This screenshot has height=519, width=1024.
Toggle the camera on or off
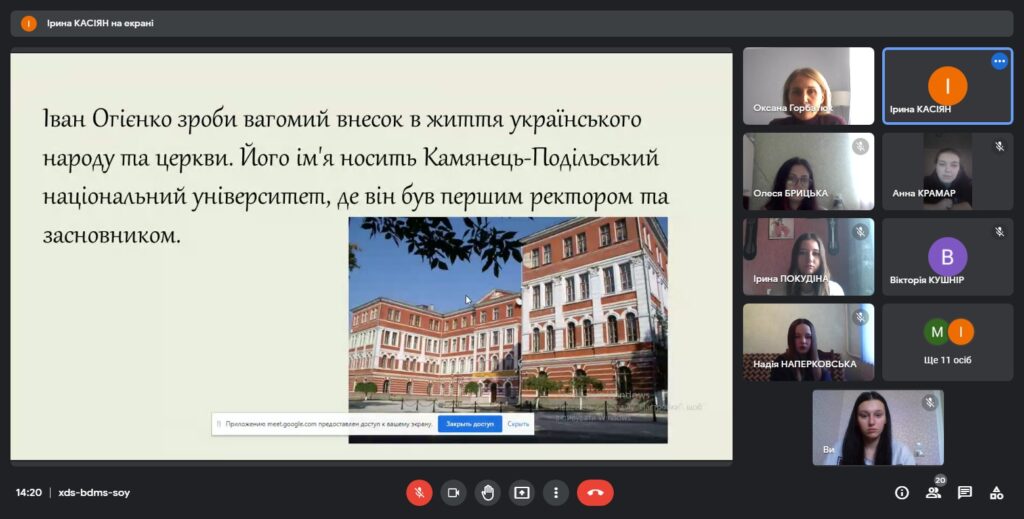[453, 492]
